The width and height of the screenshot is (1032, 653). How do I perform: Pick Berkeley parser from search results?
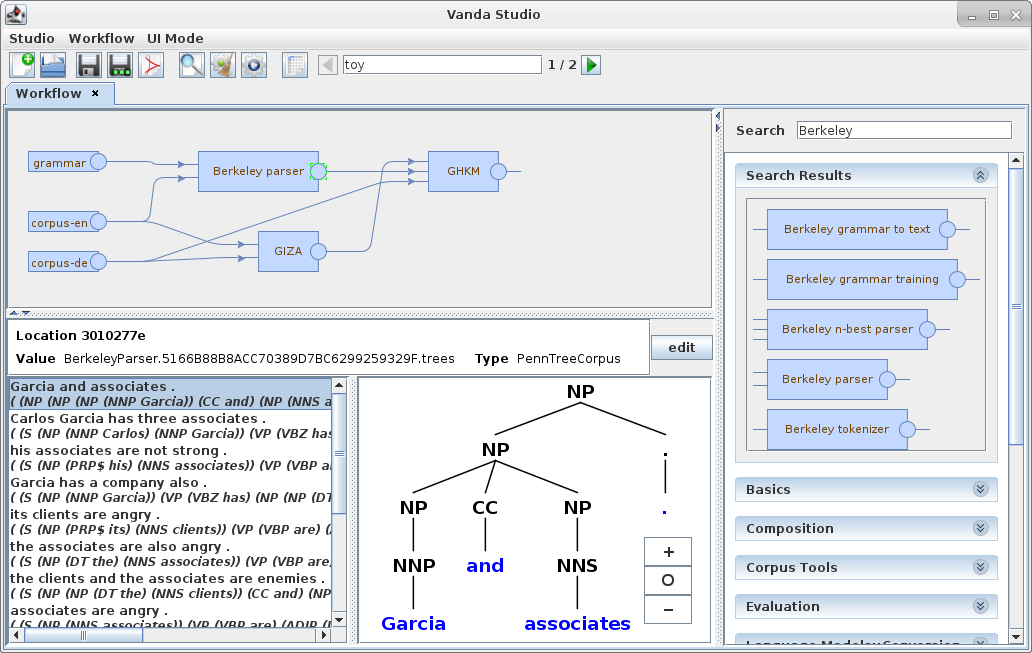point(827,379)
